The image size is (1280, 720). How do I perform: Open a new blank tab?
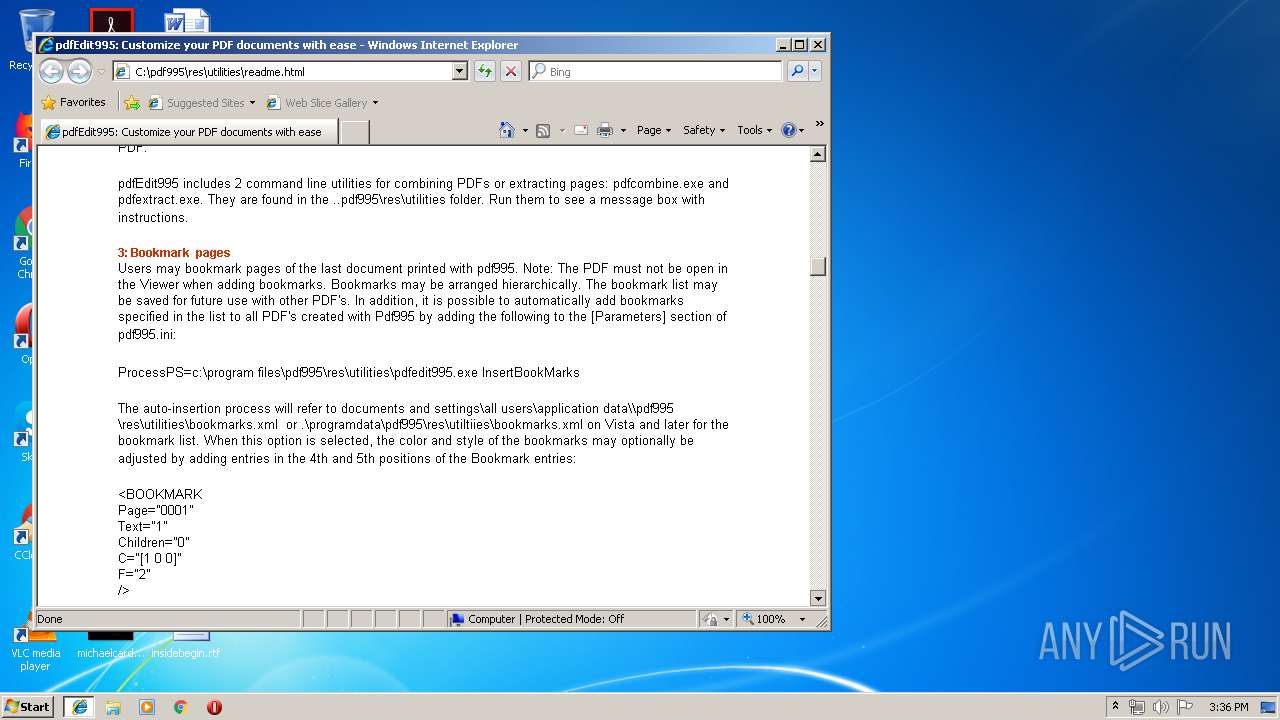(x=355, y=131)
